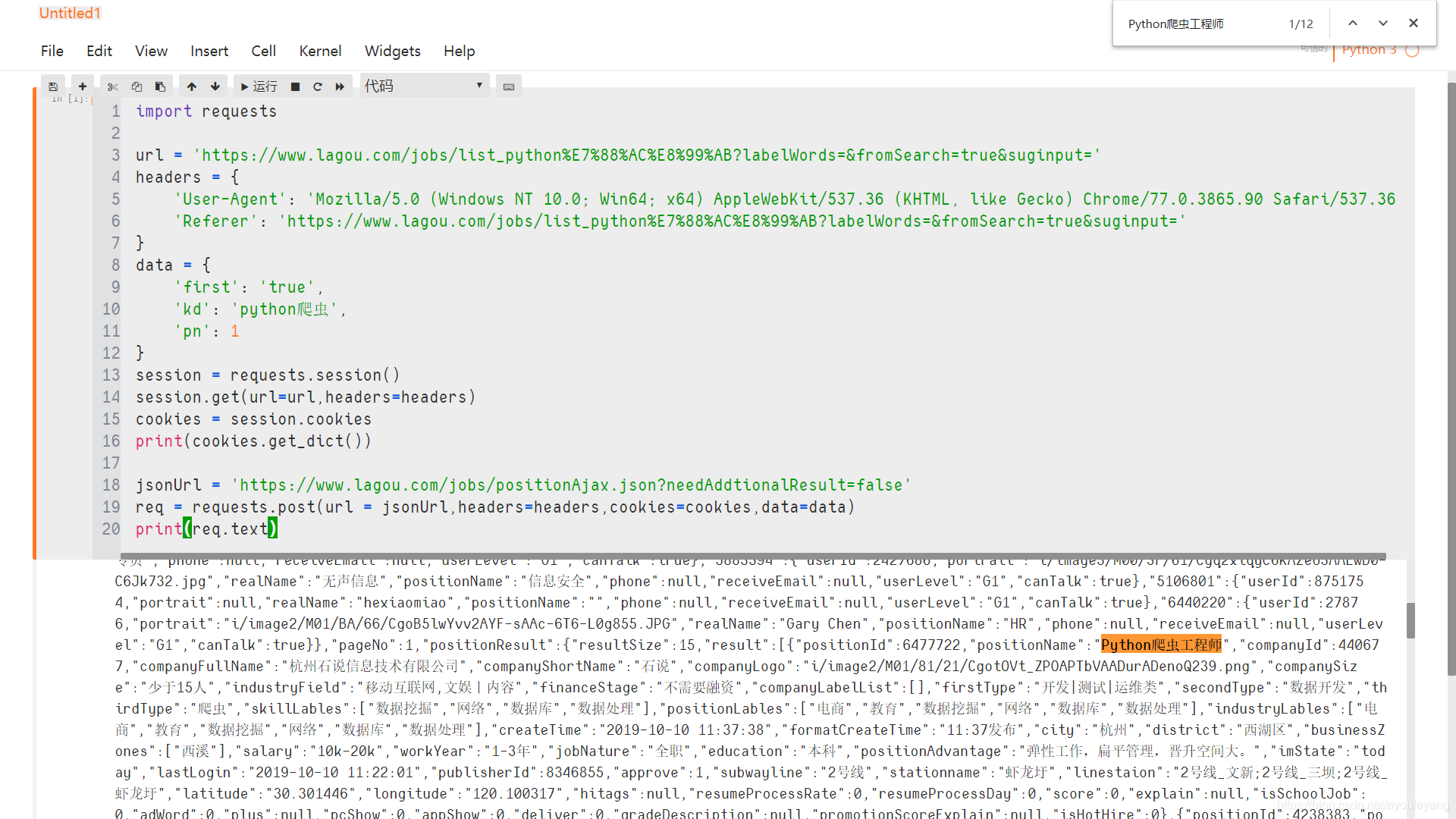This screenshot has width=1456, height=819.
Task: Close the find bar
Action: [x=1414, y=24]
